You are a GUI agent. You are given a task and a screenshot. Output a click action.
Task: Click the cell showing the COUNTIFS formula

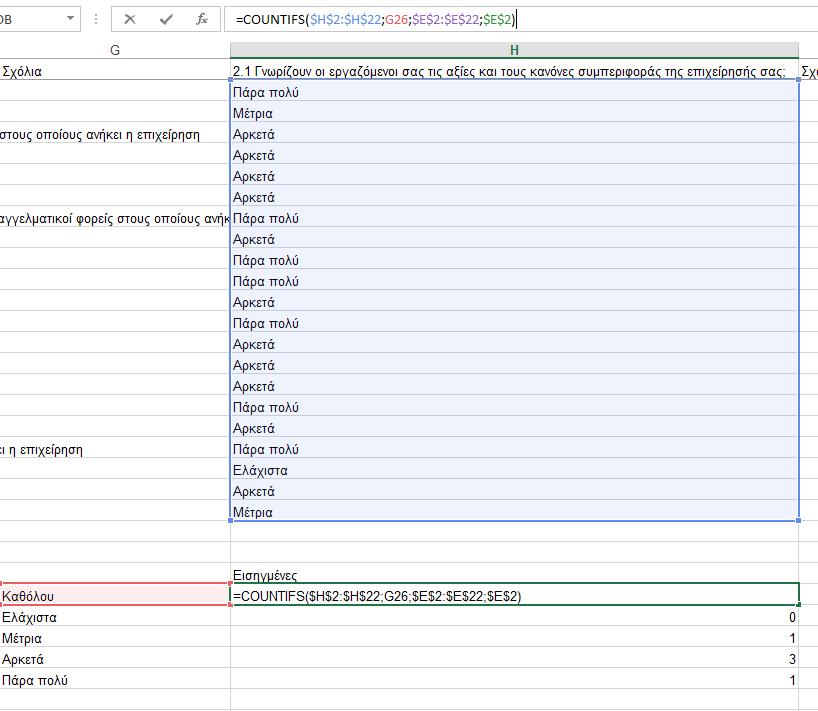click(x=514, y=596)
